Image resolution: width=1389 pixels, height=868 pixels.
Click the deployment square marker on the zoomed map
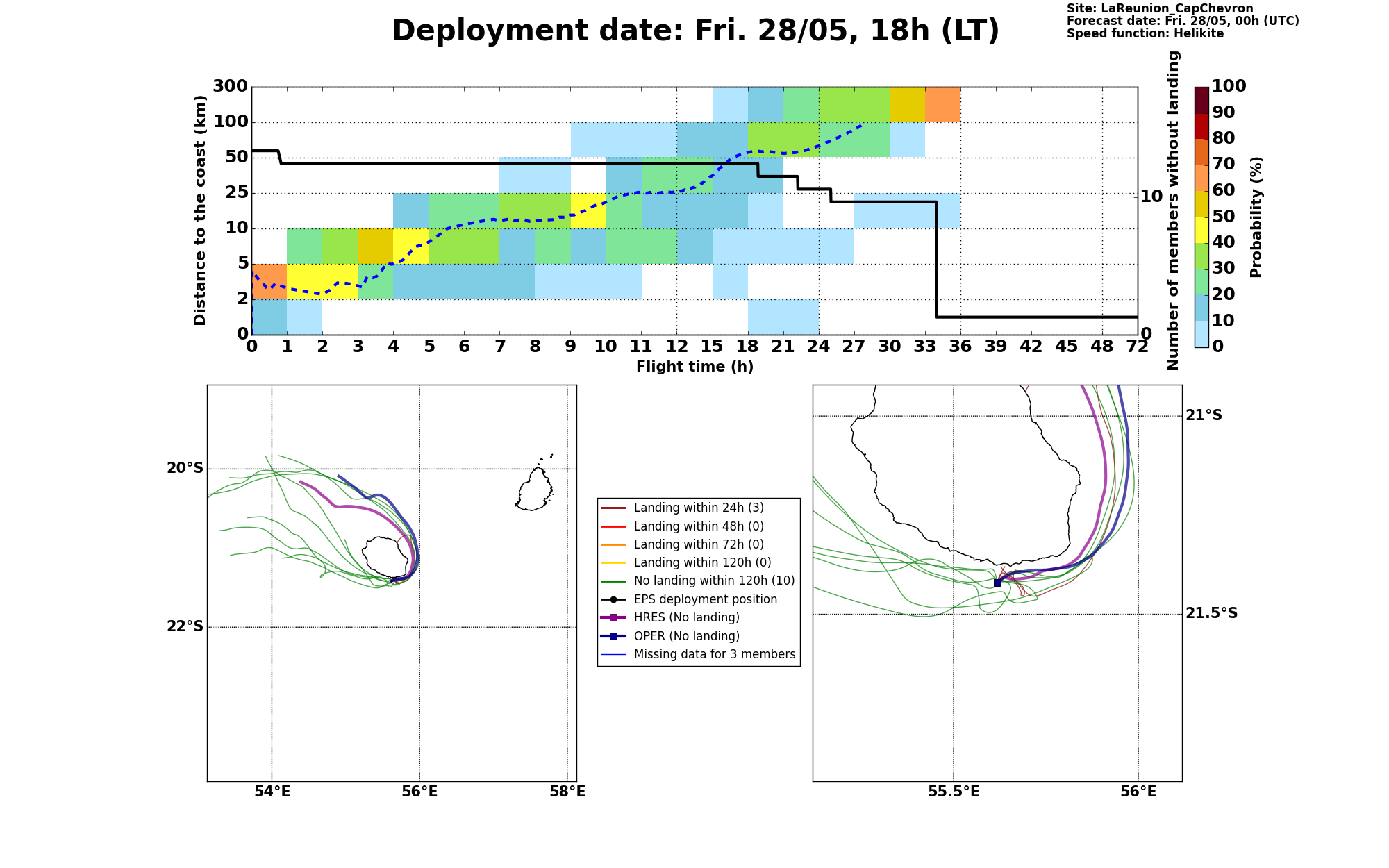pyautogui.click(x=997, y=583)
